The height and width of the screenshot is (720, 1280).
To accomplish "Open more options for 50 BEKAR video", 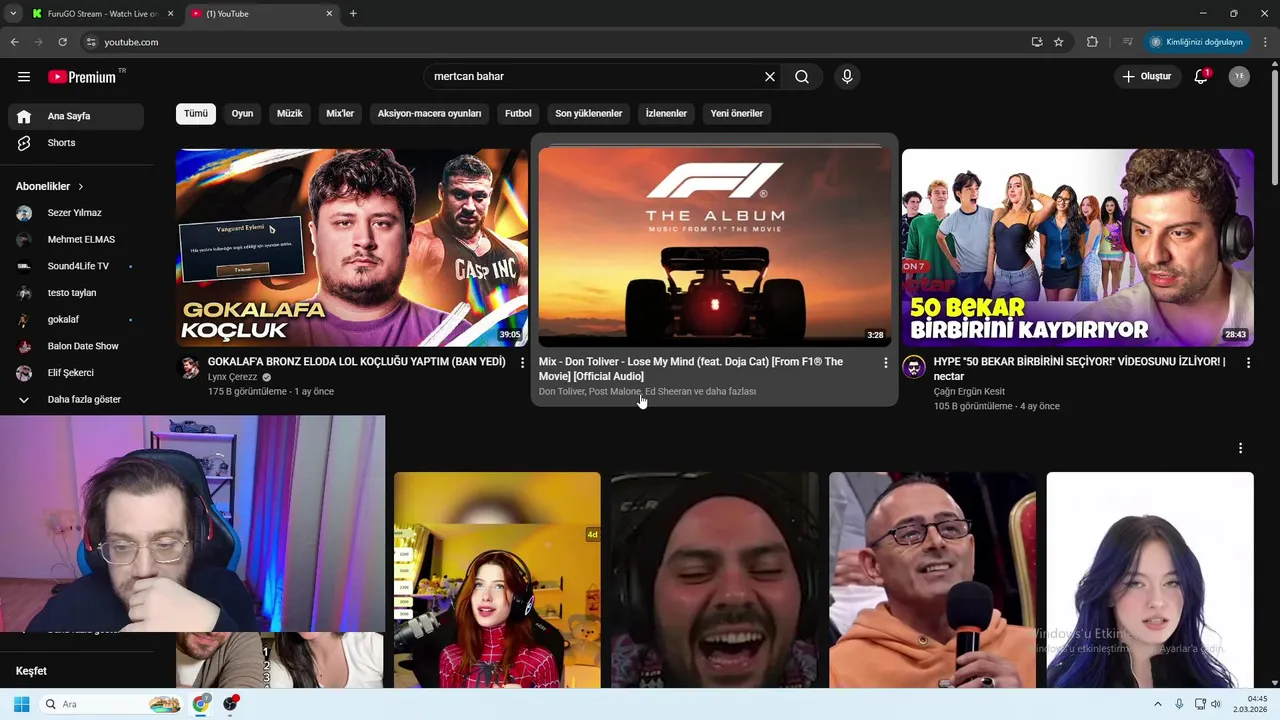I will (x=1248, y=363).
